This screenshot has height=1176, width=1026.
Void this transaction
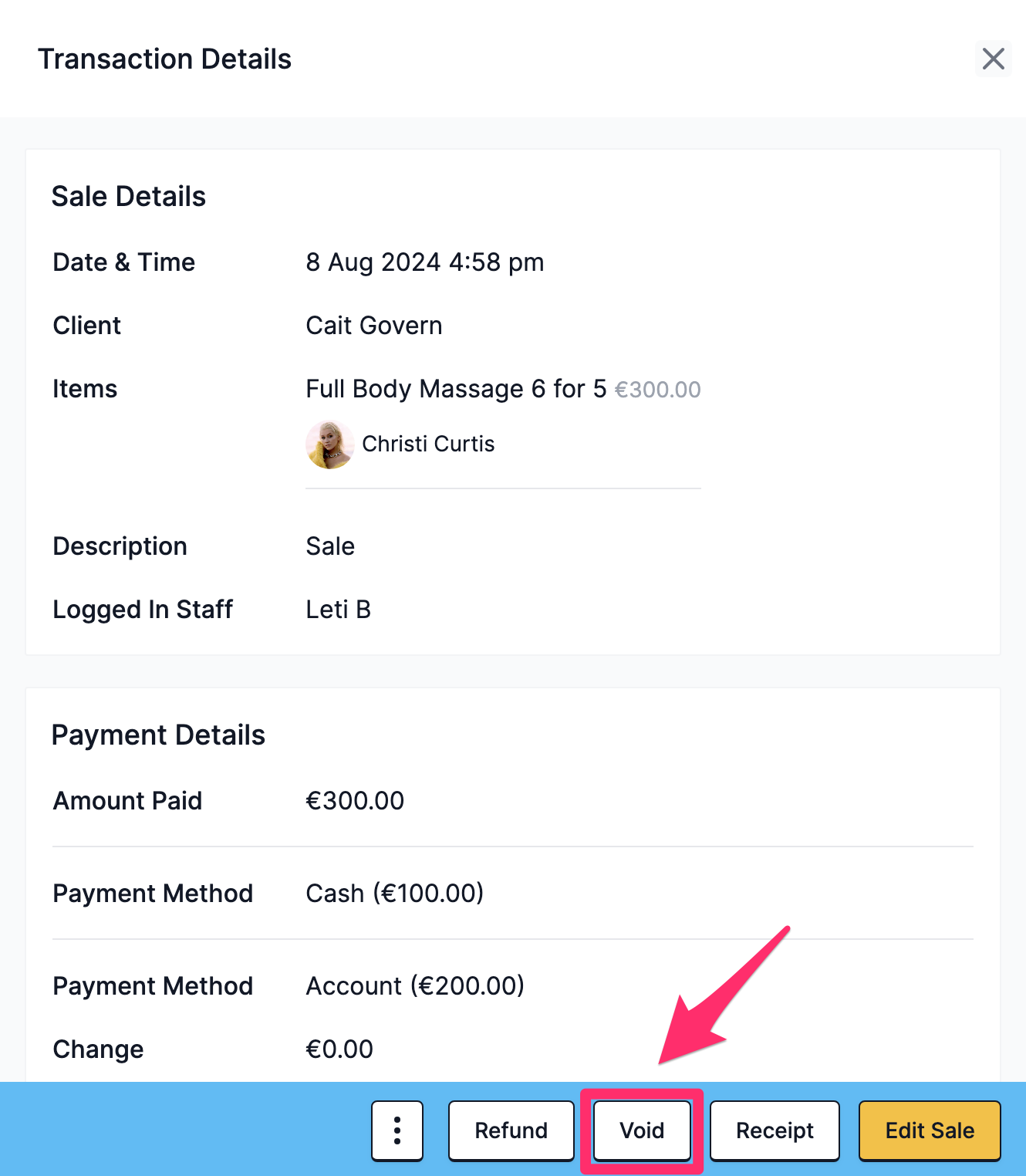point(642,1130)
